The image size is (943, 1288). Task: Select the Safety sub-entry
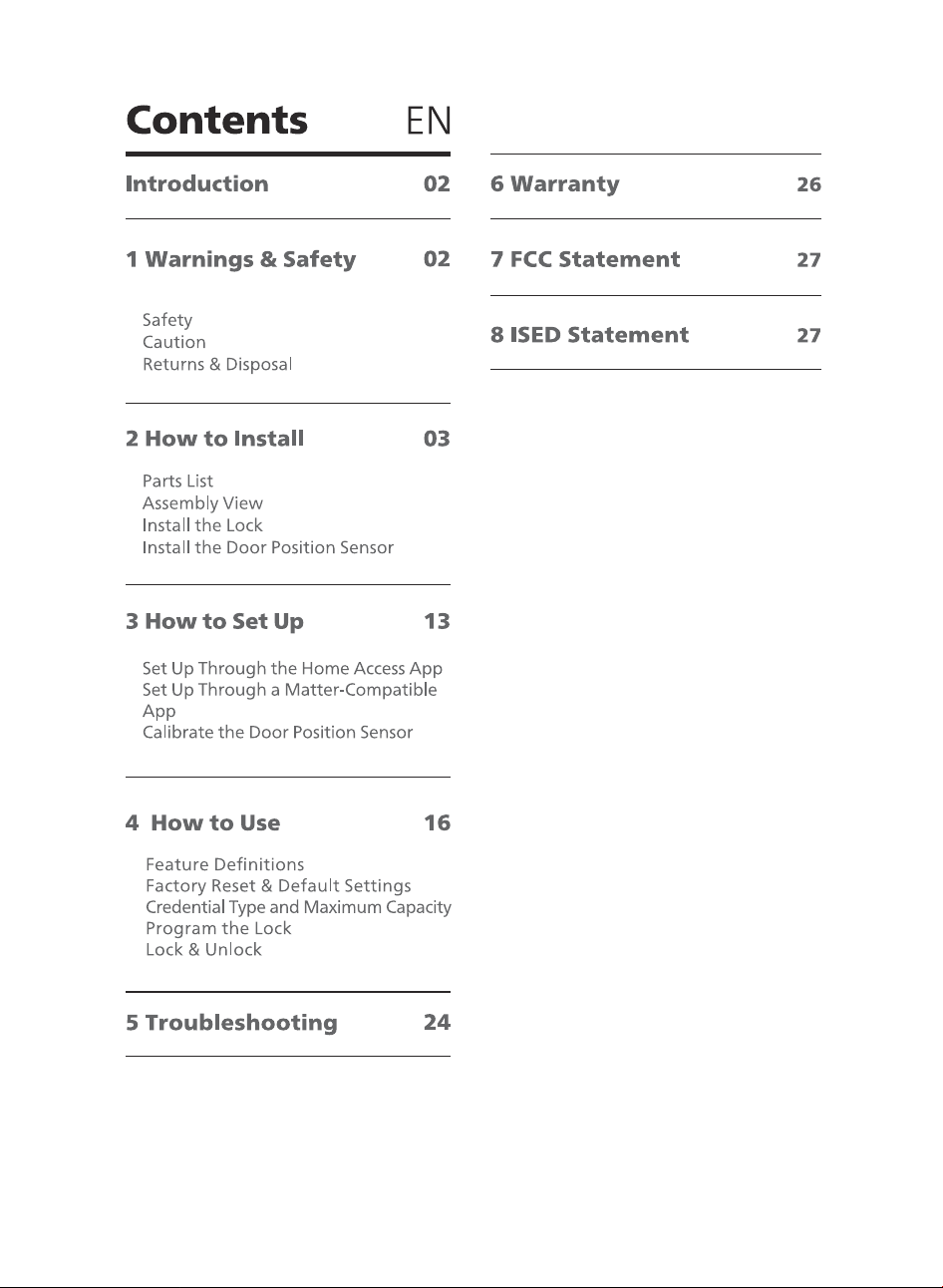[x=167, y=320]
